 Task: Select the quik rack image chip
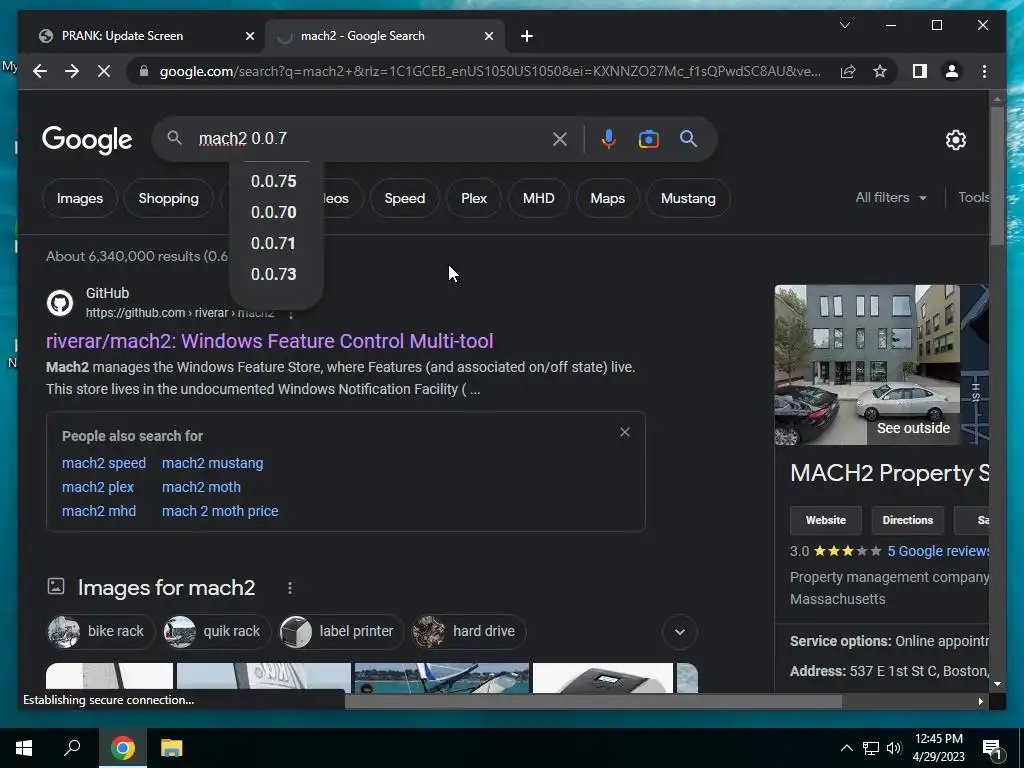[x=216, y=632]
